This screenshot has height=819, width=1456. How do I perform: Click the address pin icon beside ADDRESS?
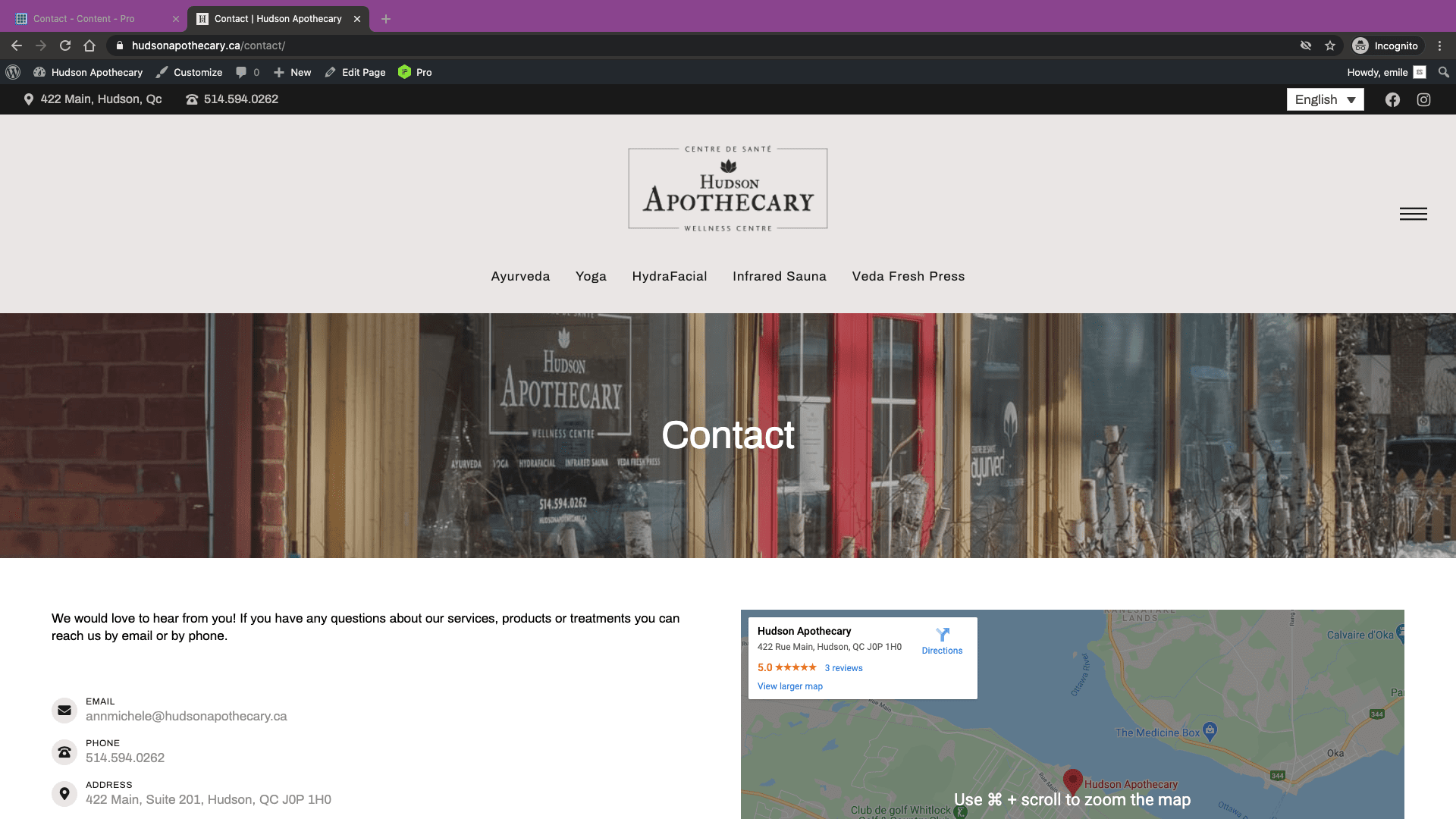pyautogui.click(x=64, y=794)
